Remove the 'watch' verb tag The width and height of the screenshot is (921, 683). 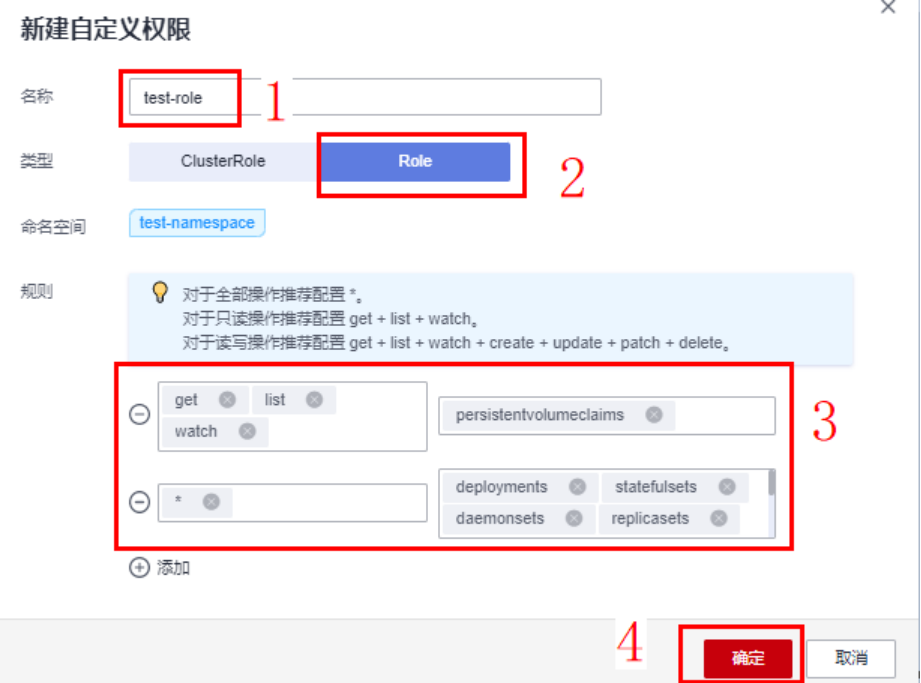click(247, 432)
